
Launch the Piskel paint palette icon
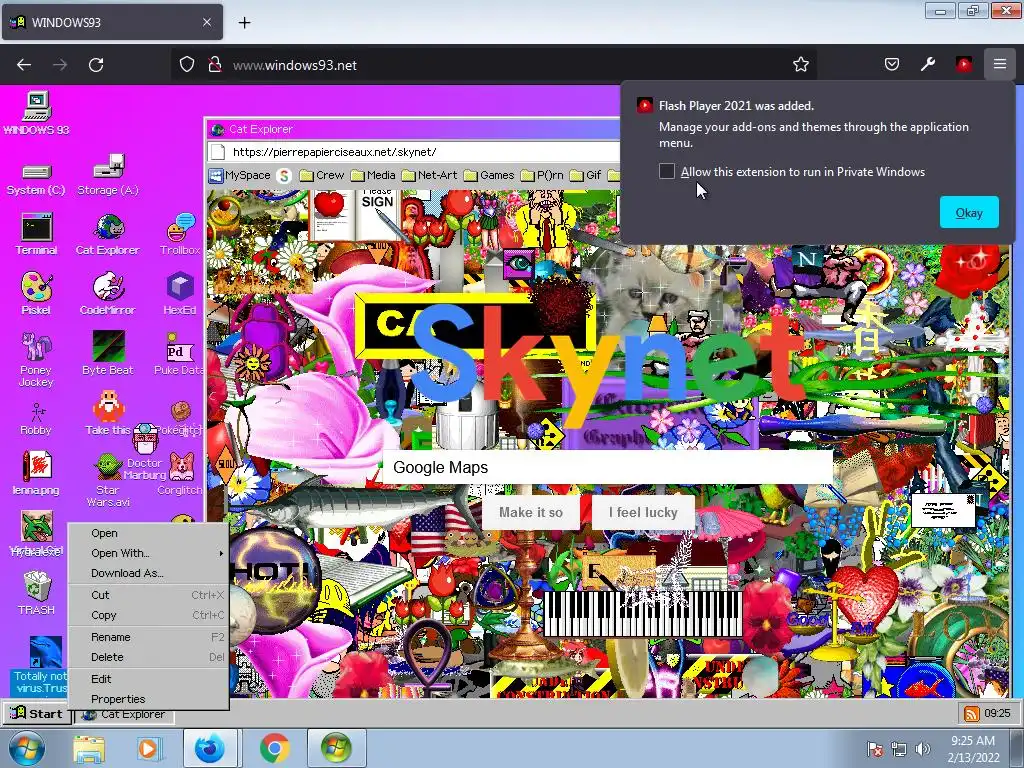tap(37, 294)
